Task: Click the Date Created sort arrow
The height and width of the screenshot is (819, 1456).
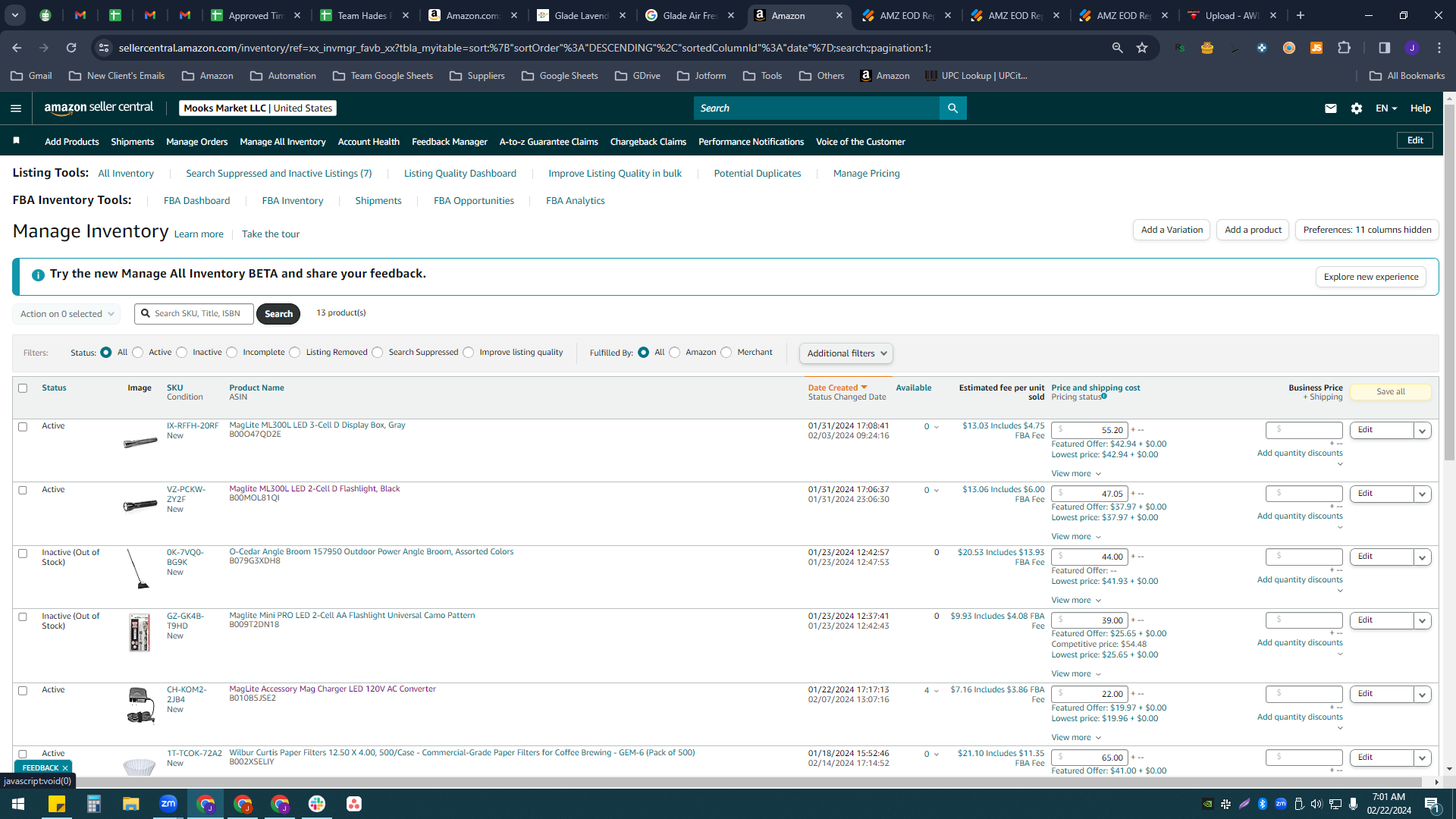Action: [864, 388]
